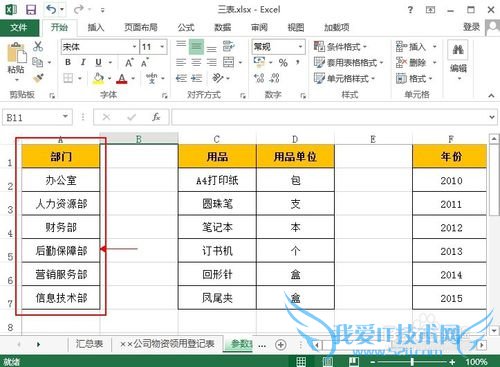Image resolution: width=500 pixels, height=367 pixels.
Task: Switch to the 页面布局 tab
Action: point(141,27)
